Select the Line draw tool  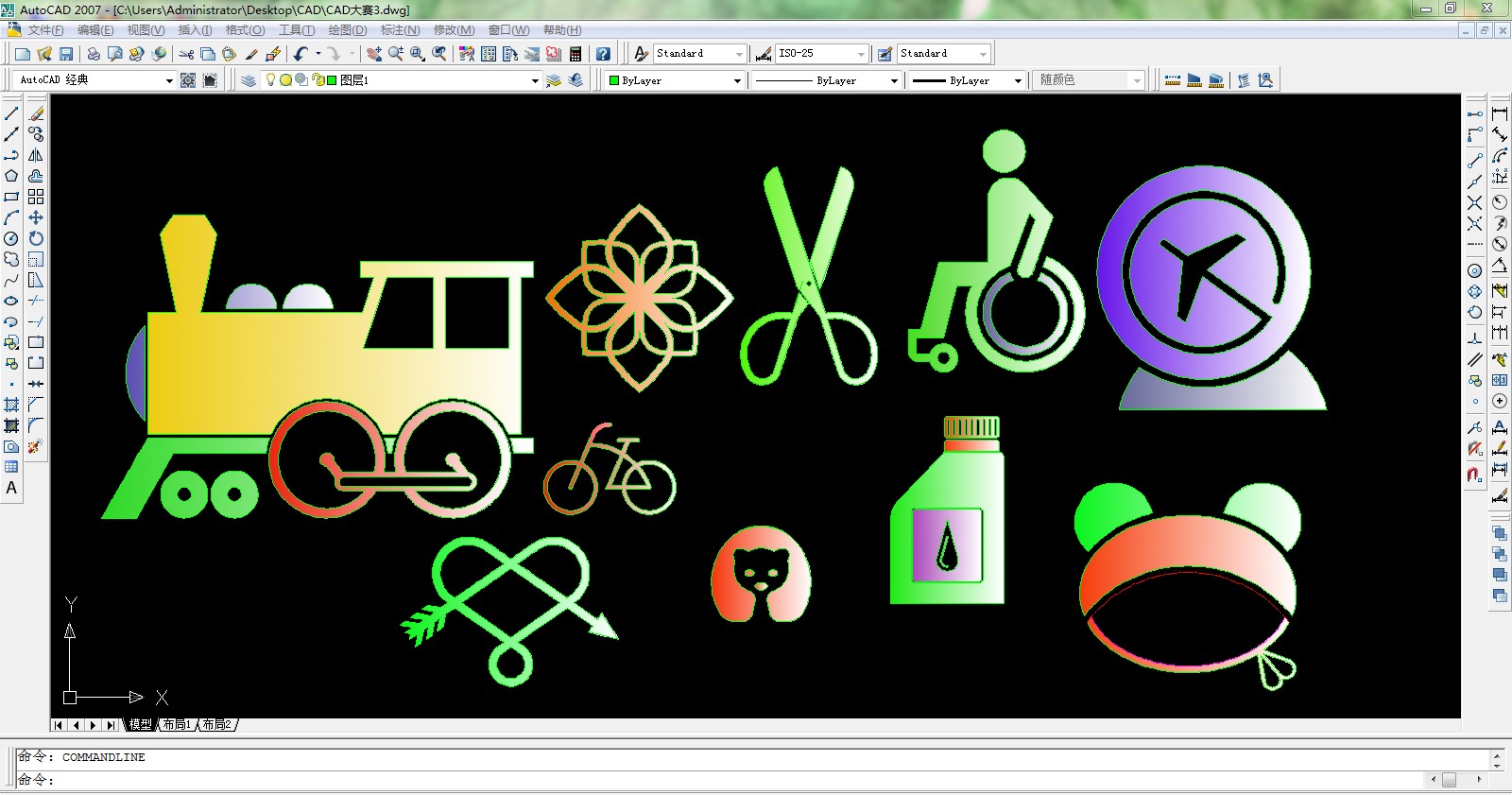(11, 113)
